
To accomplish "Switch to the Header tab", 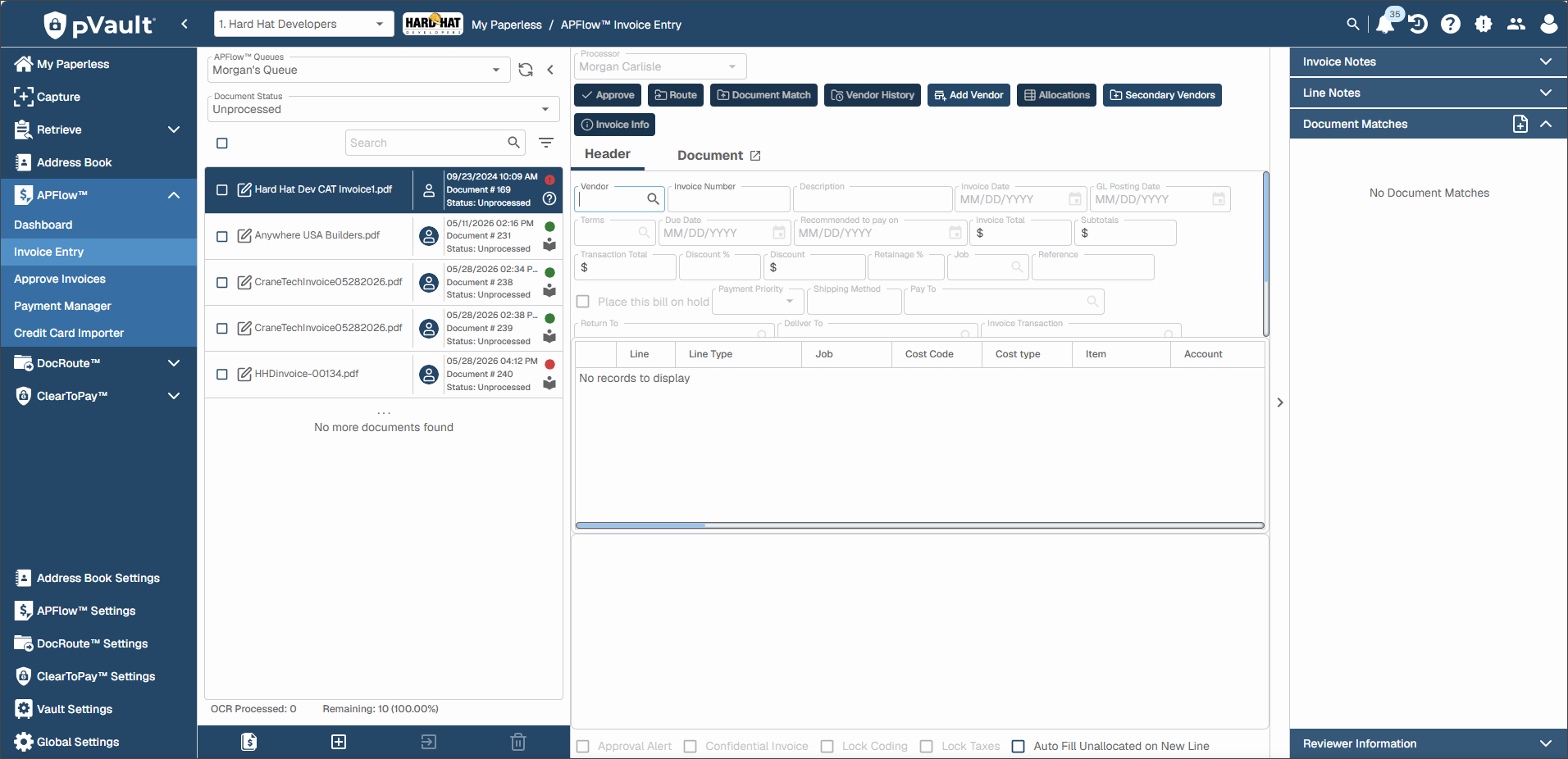I will 608,154.
